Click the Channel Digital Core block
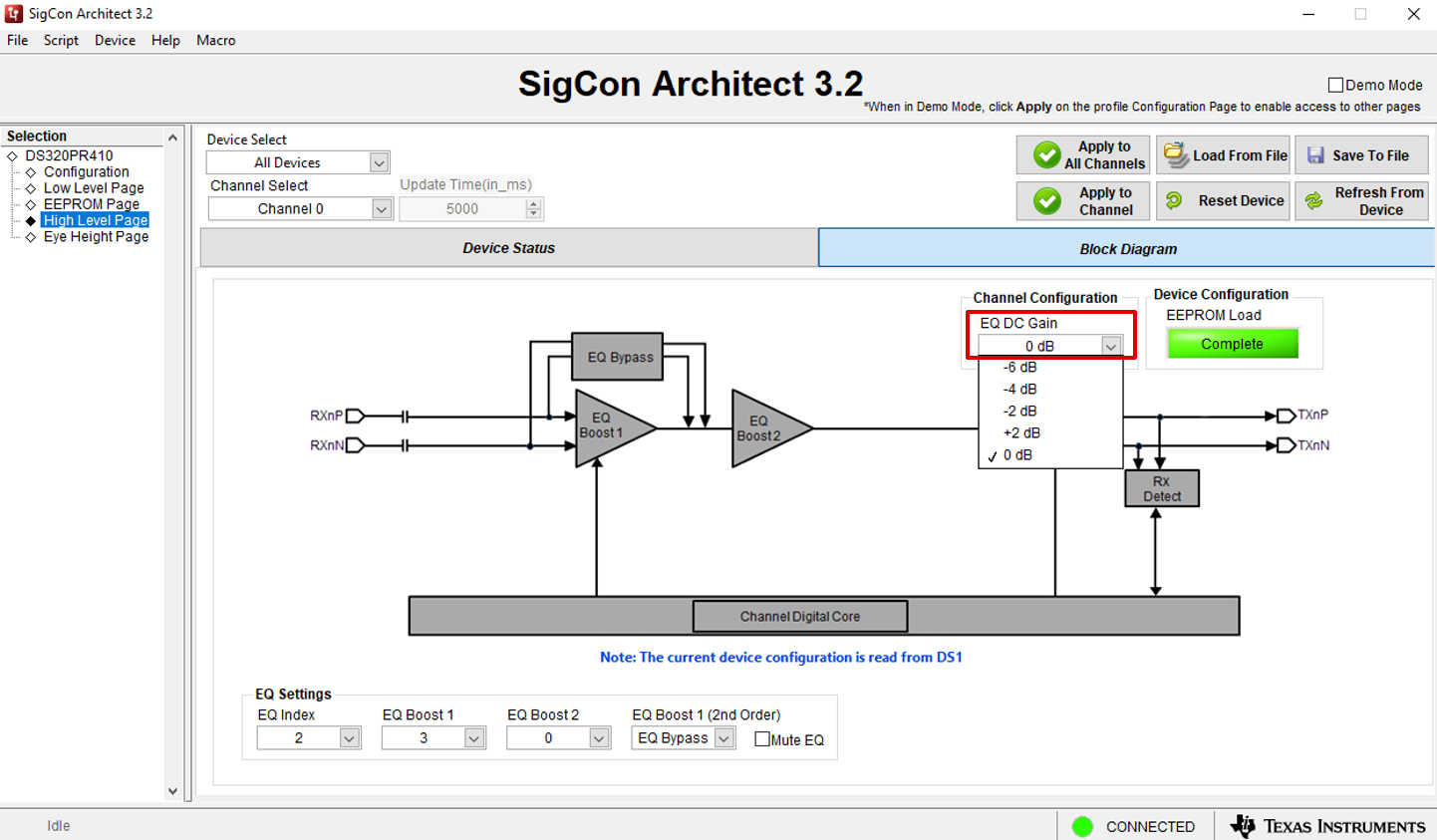This screenshot has height=840, width=1437. (800, 617)
